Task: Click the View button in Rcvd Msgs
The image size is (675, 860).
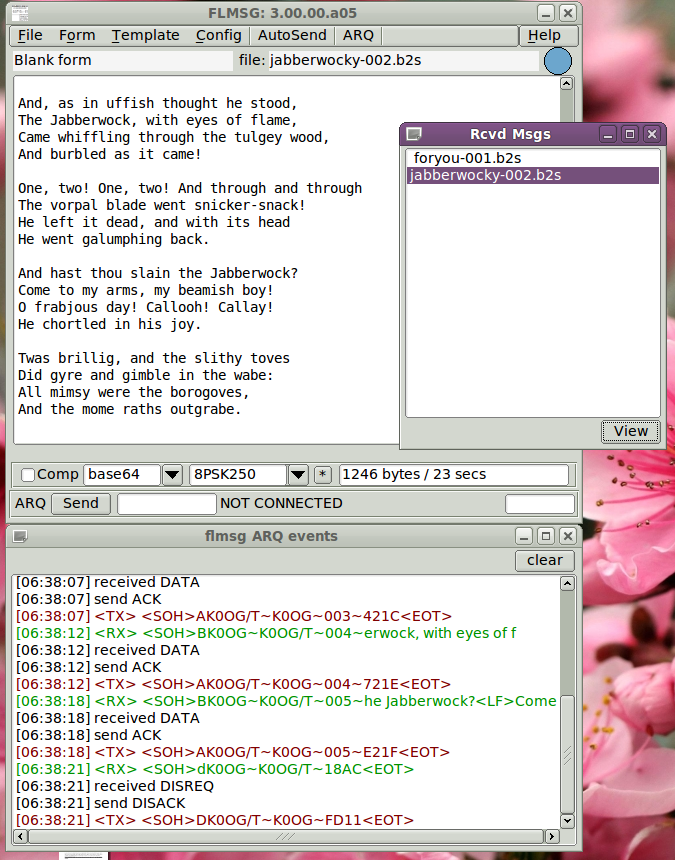Action: pos(631,432)
